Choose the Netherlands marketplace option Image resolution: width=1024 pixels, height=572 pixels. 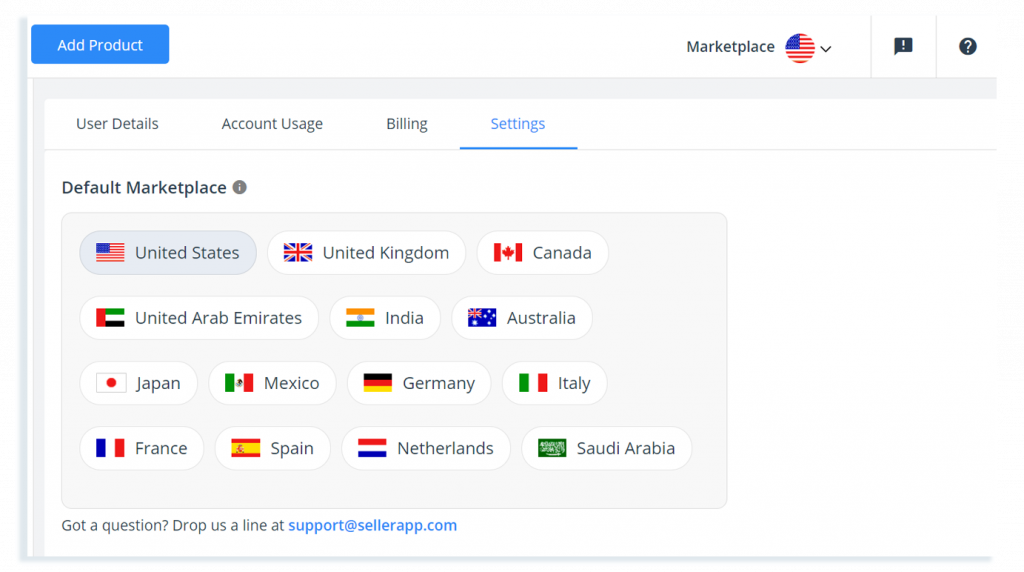[x=426, y=449]
